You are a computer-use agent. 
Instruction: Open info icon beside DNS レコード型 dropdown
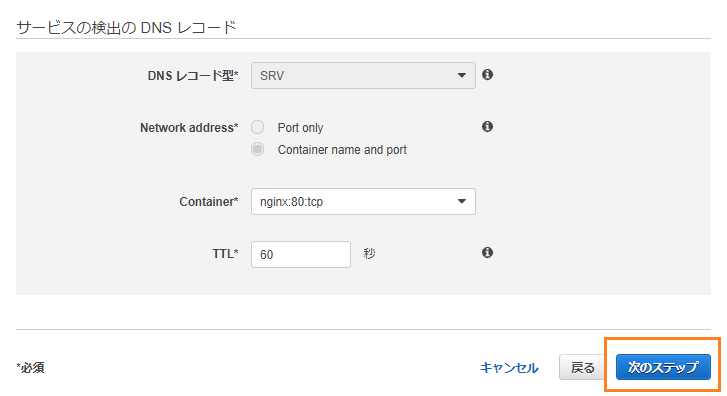(487, 75)
